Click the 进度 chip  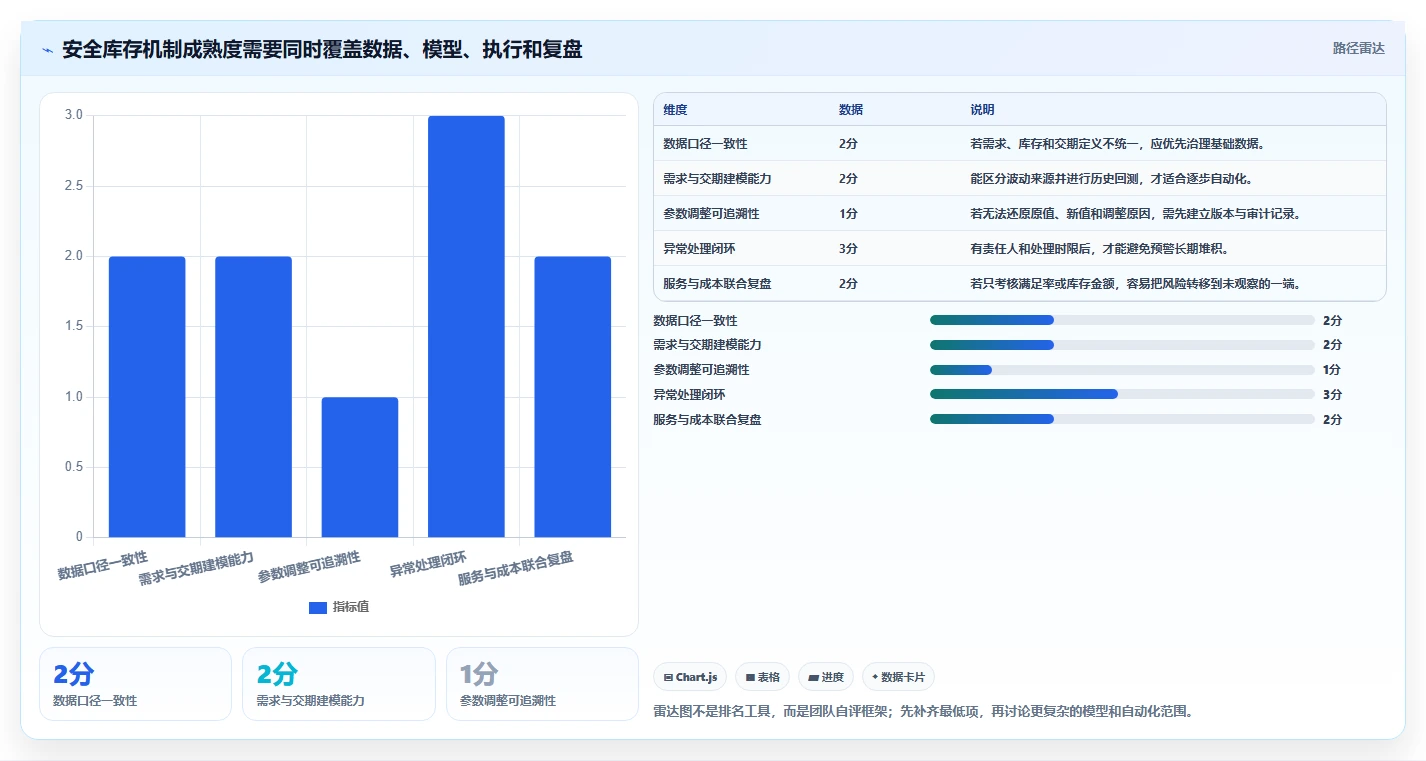826,677
